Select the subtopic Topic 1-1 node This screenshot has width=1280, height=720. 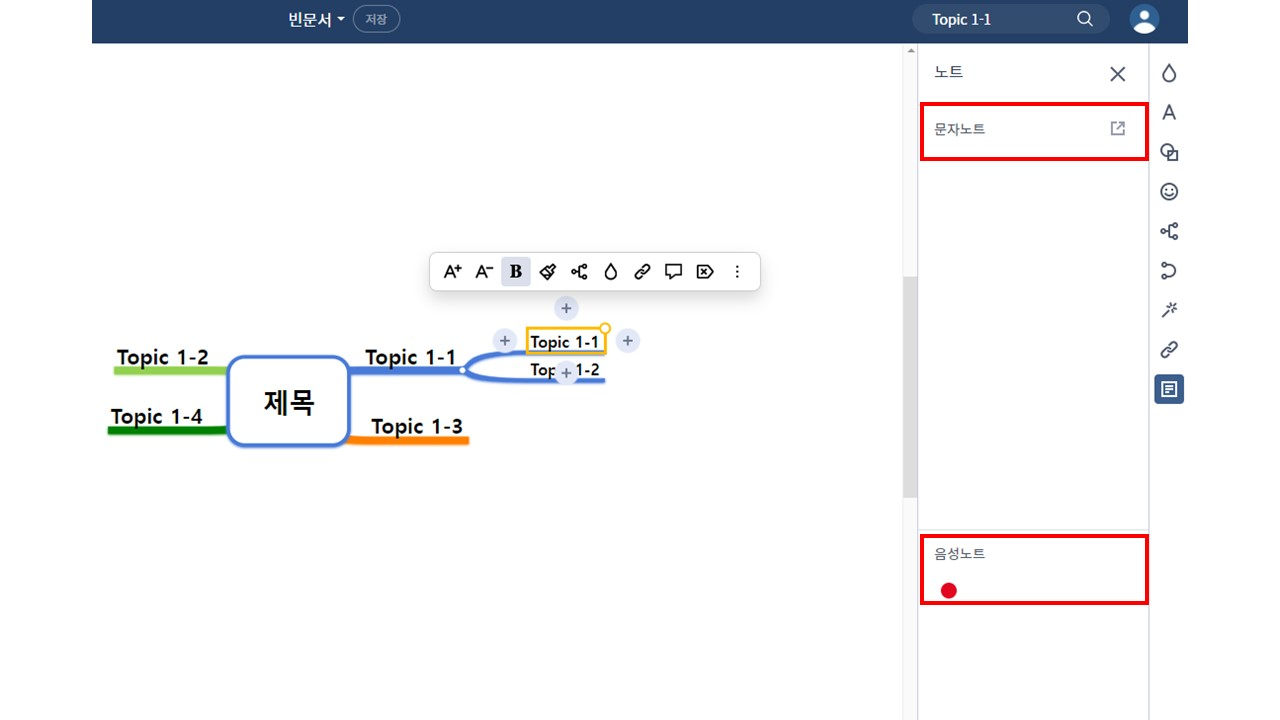tap(565, 342)
